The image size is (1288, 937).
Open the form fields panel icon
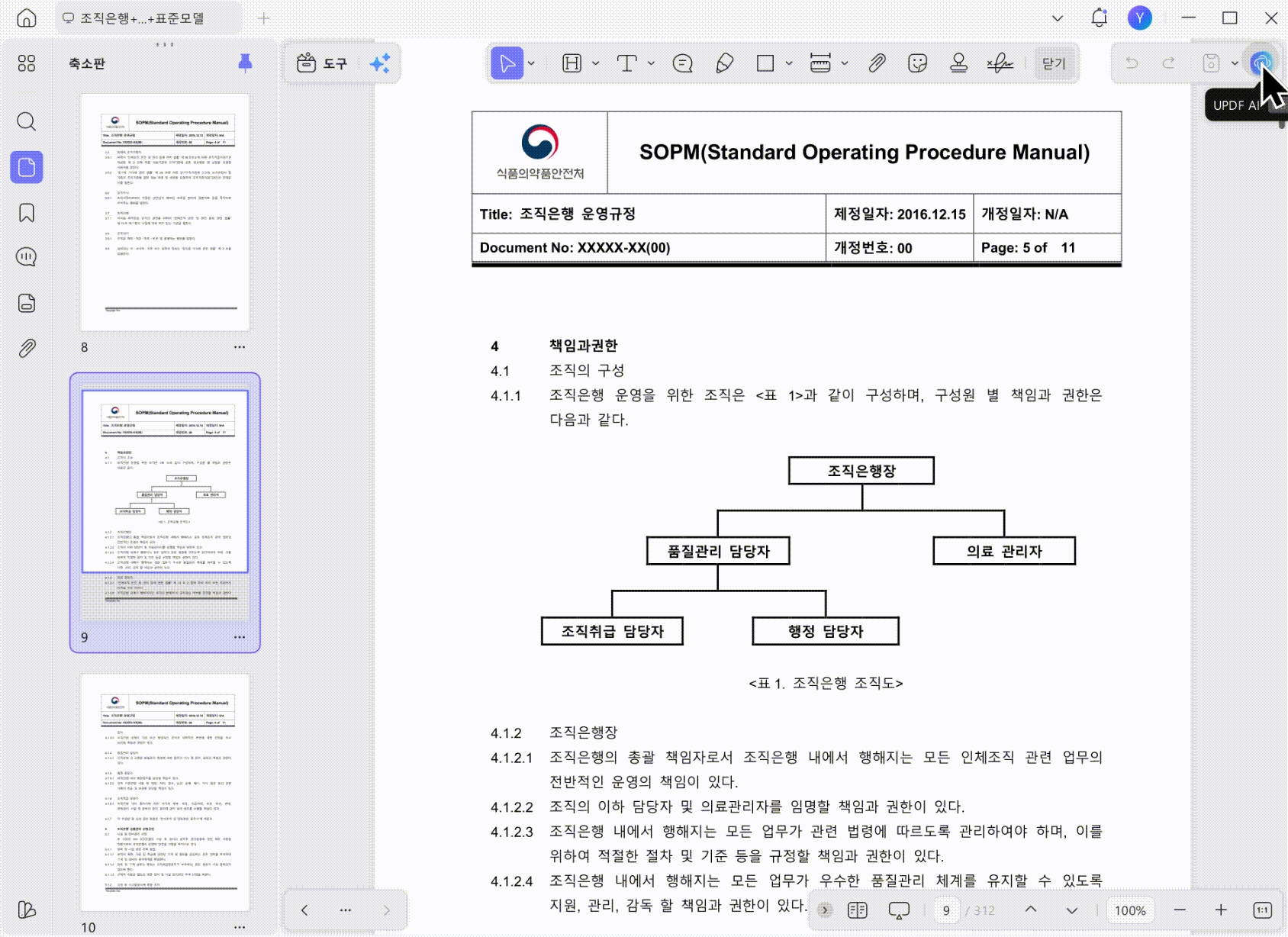click(27, 303)
